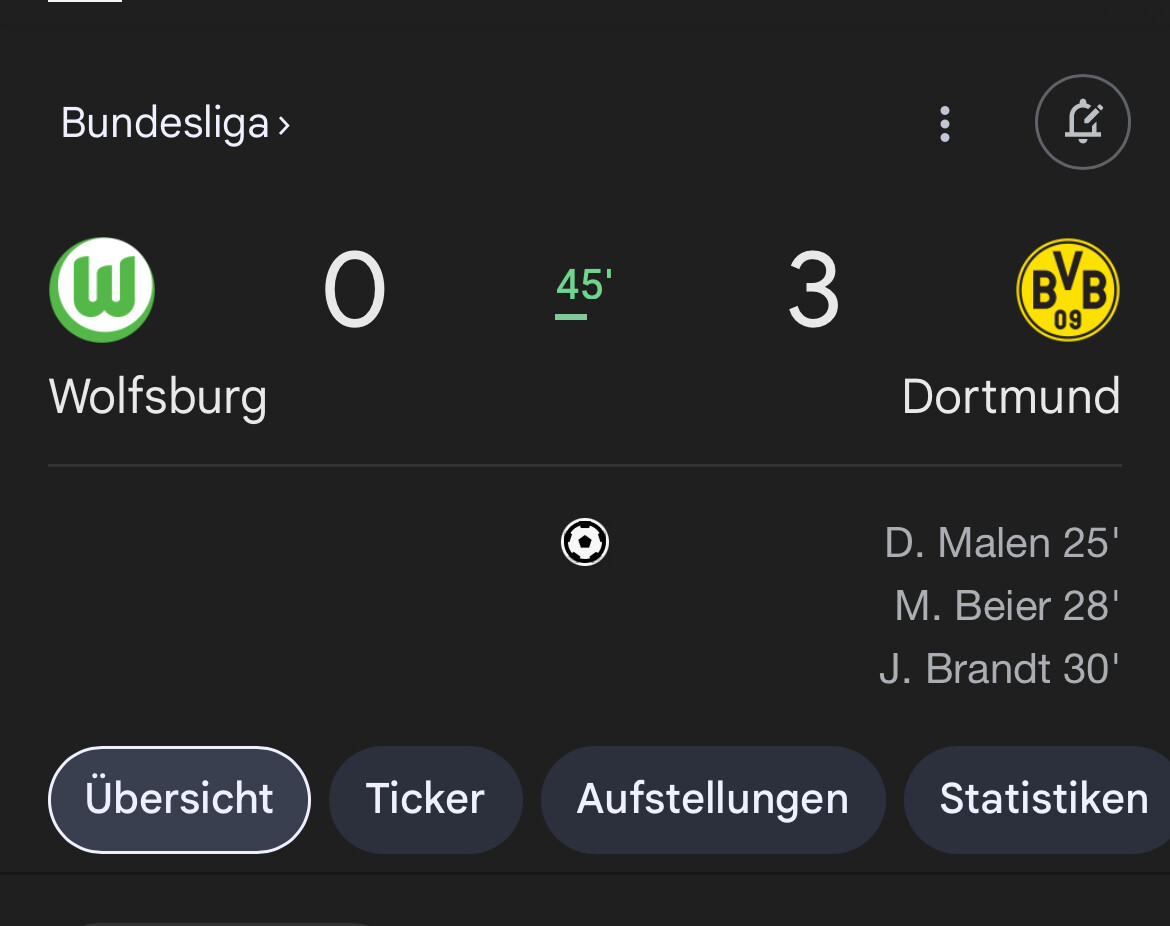
Task: Select the J. Brandt 30' goal entry
Action: click(999, 669)
